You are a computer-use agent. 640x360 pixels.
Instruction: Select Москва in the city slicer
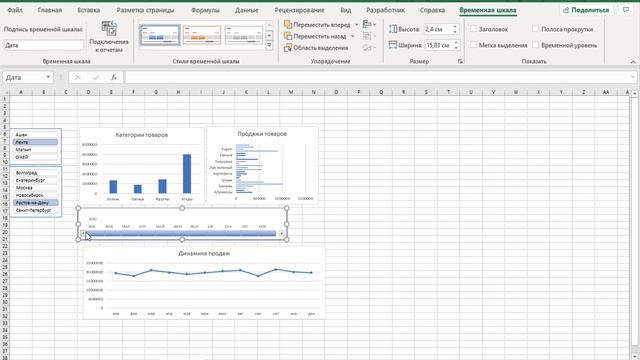tap(35, 188)
